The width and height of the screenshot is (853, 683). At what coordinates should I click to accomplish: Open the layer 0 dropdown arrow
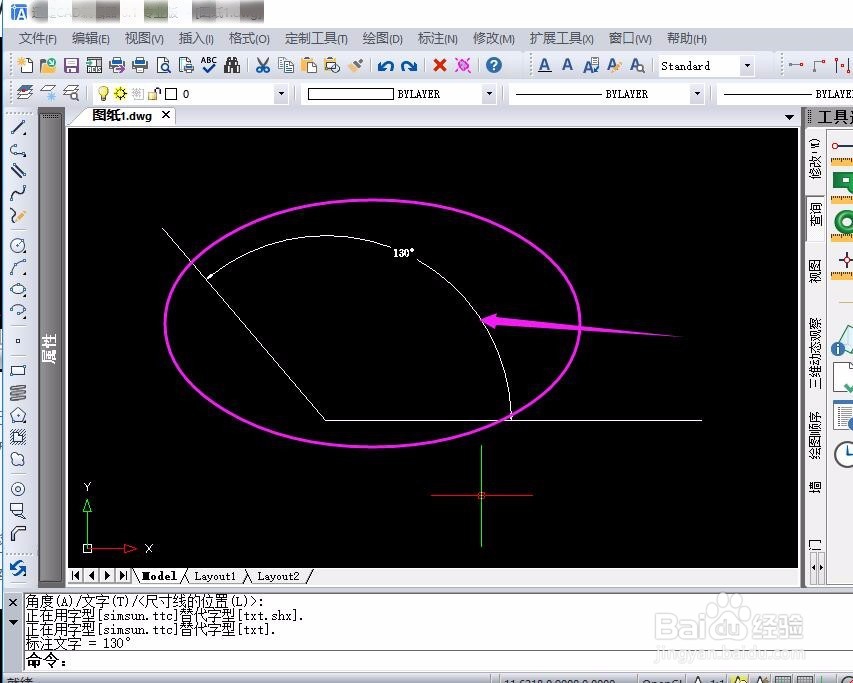pos(281,94)
